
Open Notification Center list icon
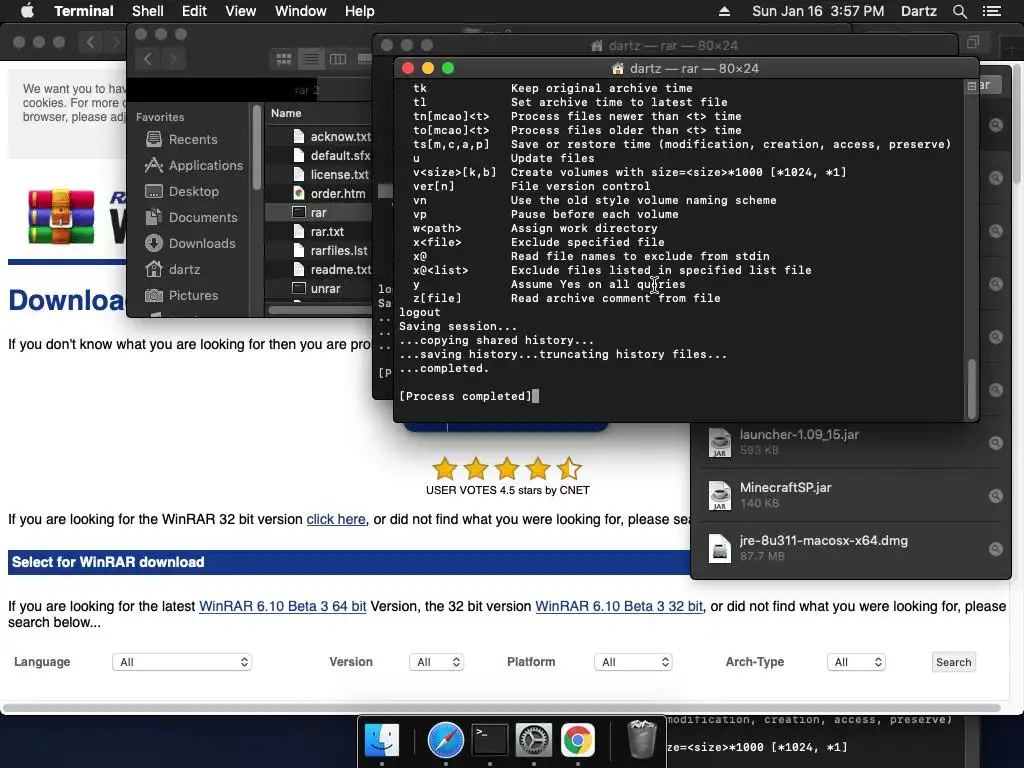coord(991,11)
